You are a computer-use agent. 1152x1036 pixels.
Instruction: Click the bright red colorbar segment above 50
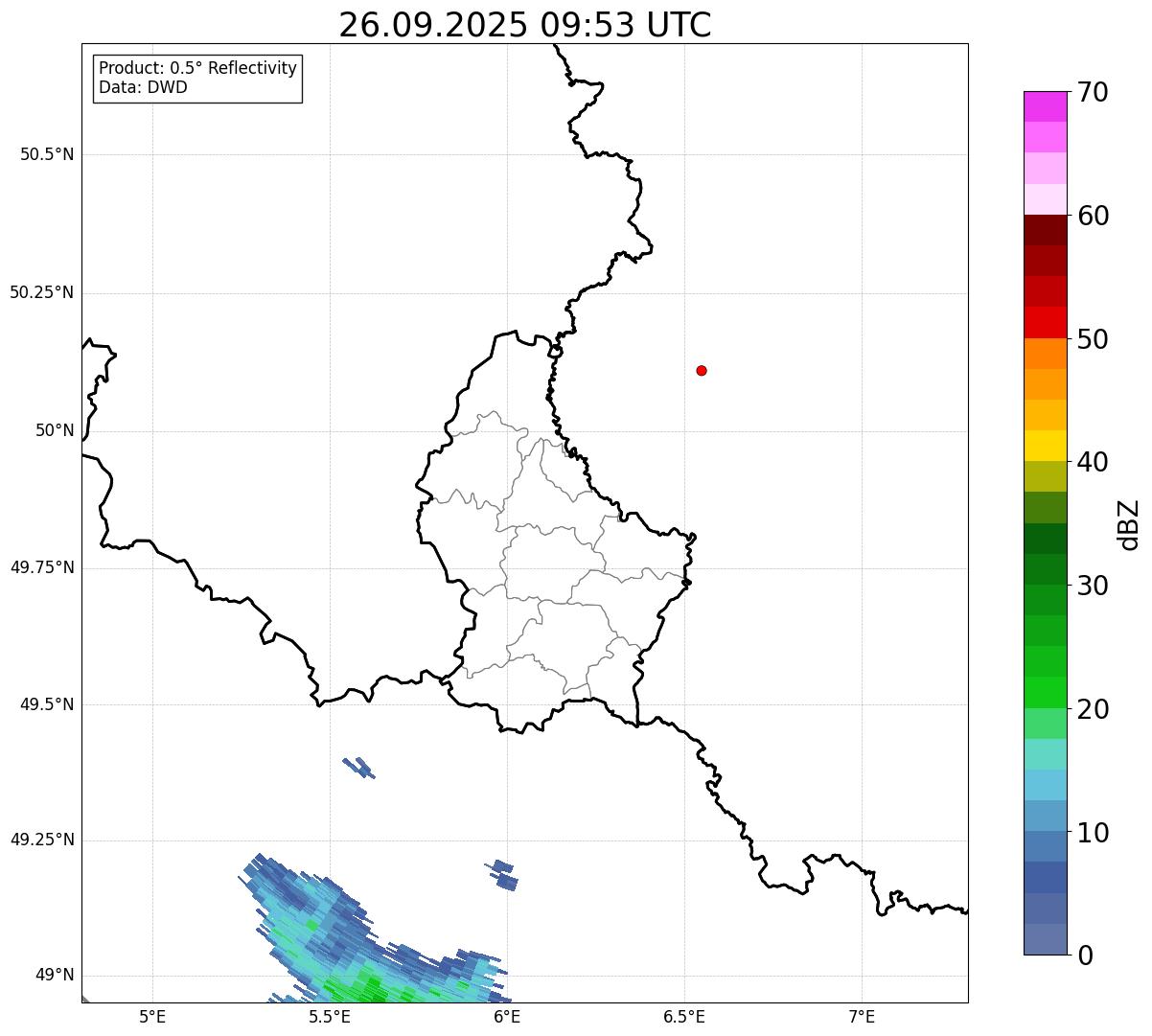click(x=1045, y=322)
